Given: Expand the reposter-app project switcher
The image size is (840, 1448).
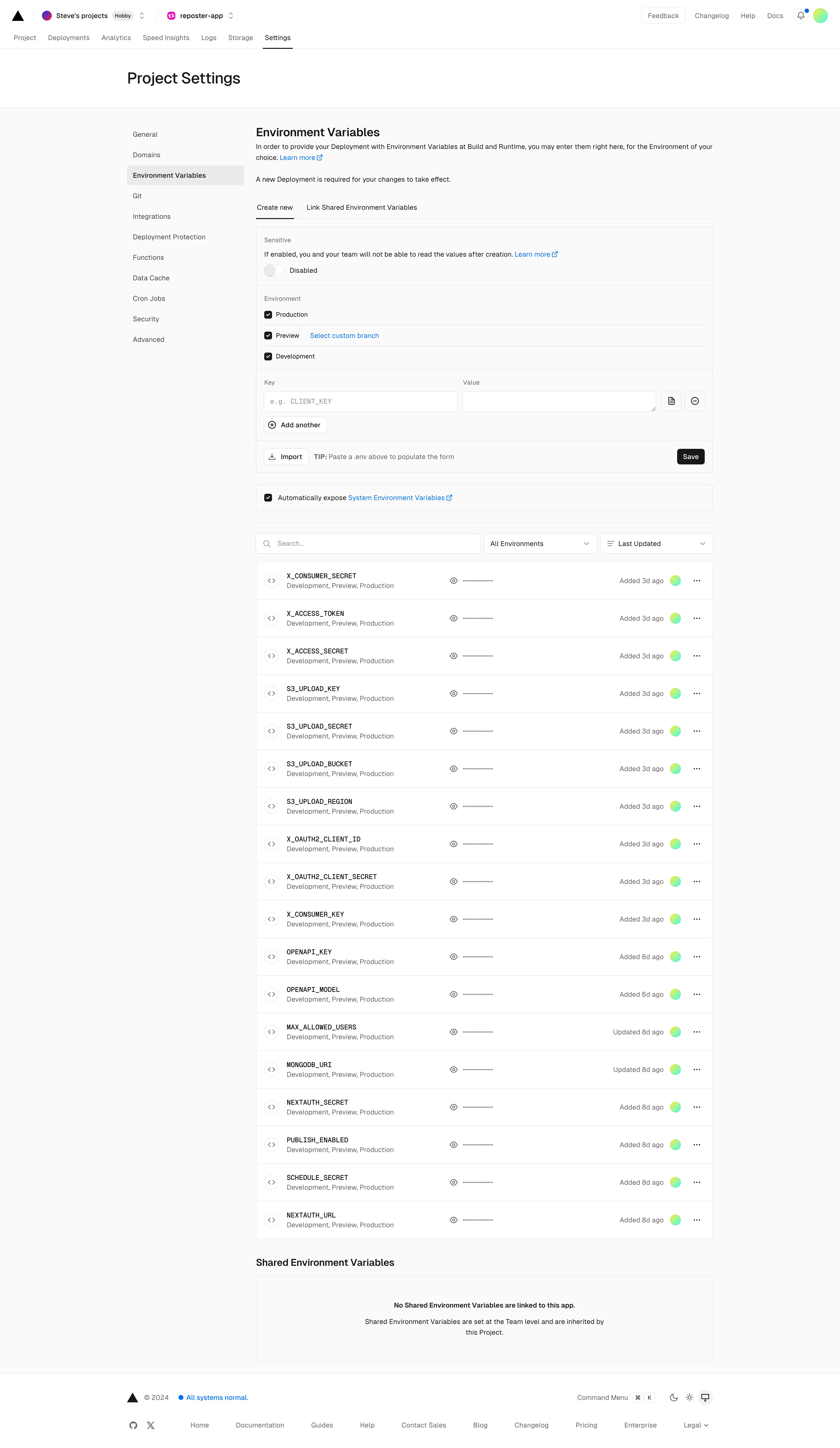Looking at the screenshot, I should [231, 16].
